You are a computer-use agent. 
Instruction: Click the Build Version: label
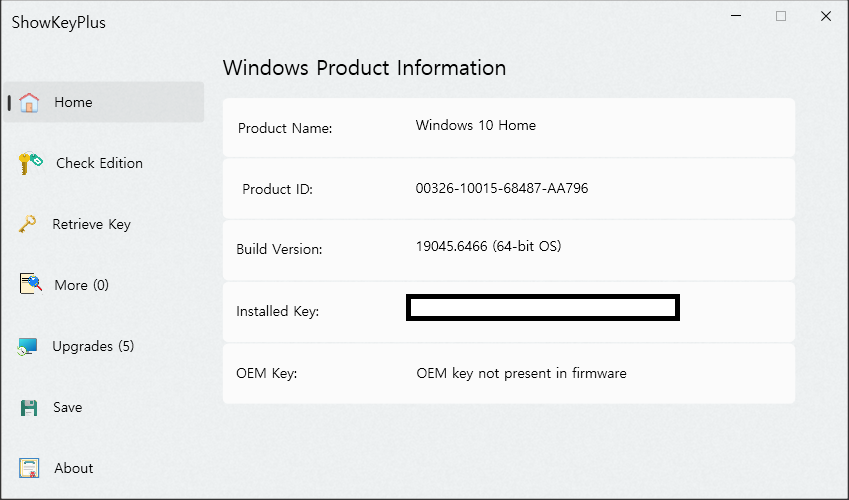click(279, 249)
